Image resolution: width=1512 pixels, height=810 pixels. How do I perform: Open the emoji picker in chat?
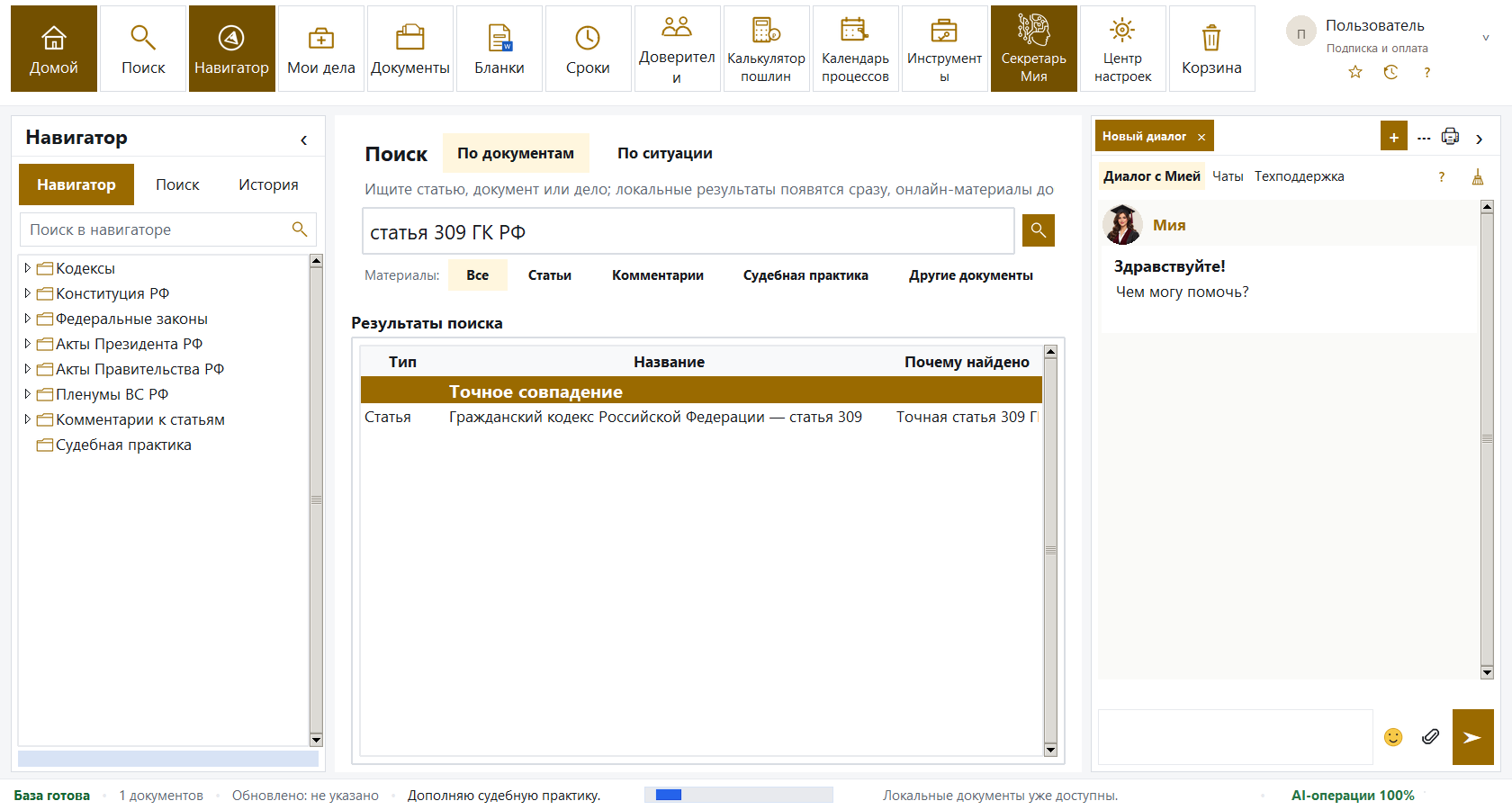pos(1393,737)
